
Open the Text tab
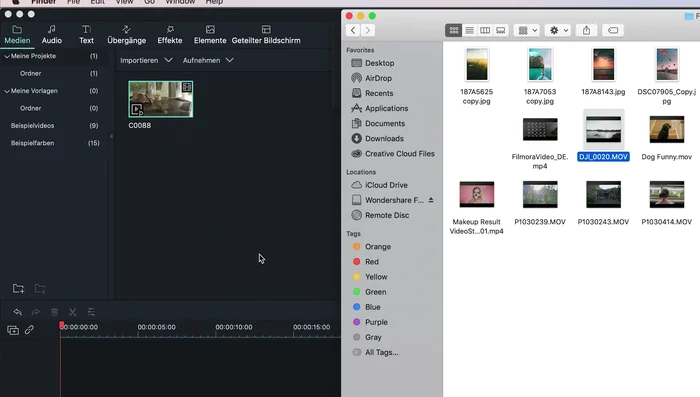pyautogui.click(x=86, y=35)
